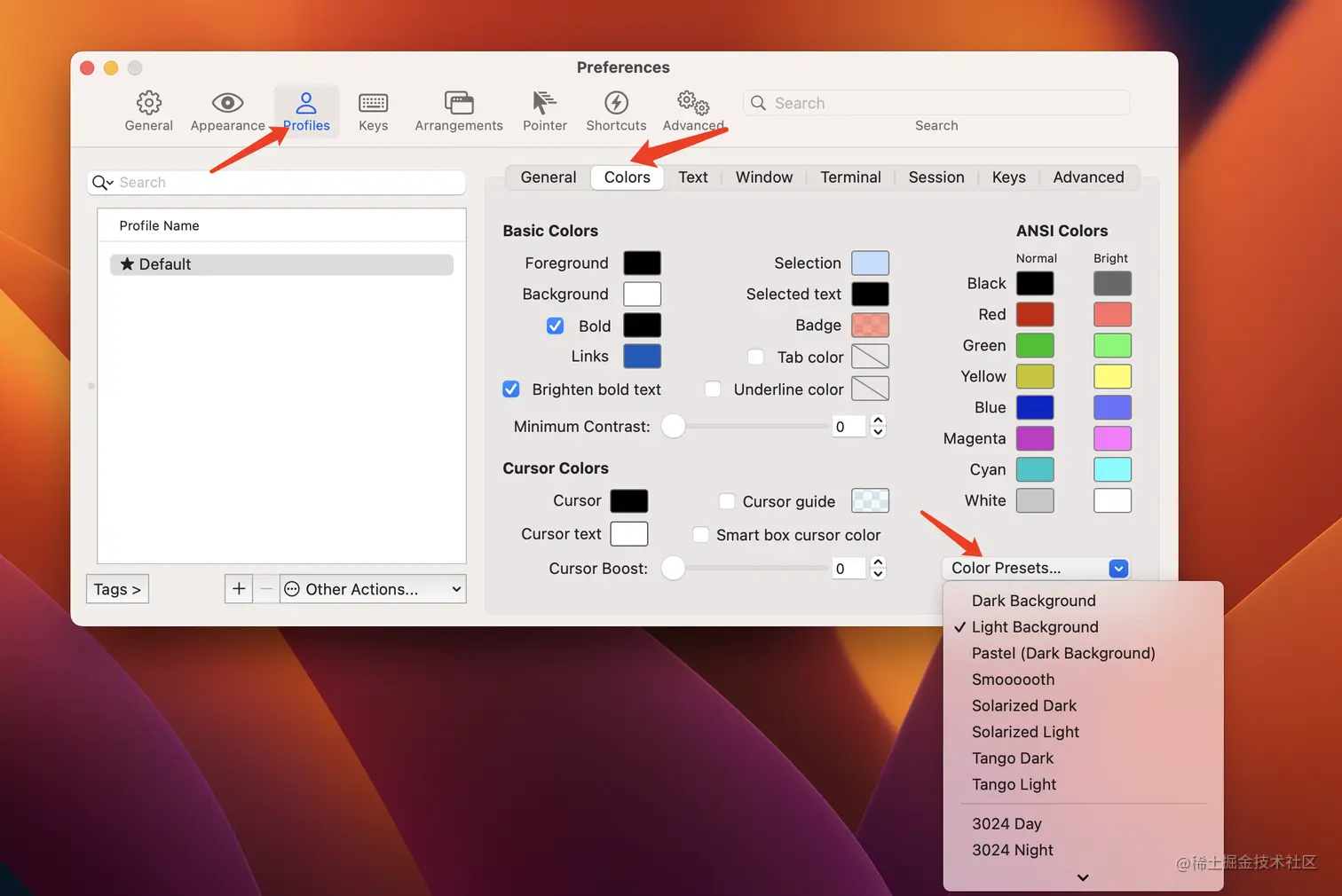Viewport: 1342px width, 896px height.
Task: Choose the Tango Dark preset
Action: click(1083, 758)
